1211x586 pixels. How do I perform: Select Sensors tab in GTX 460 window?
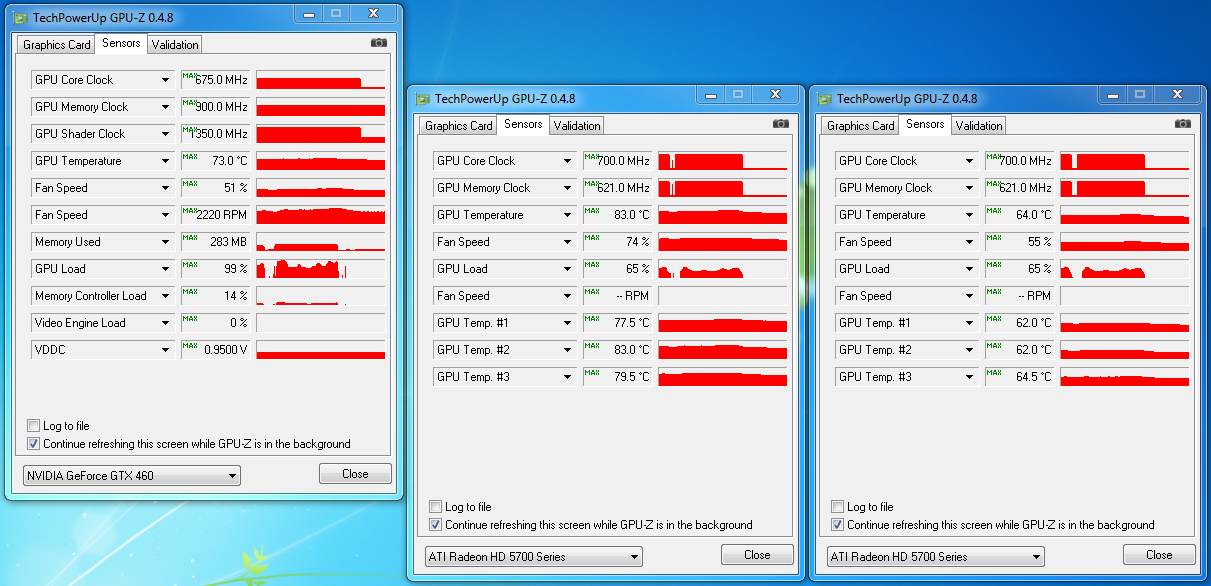(122, 43)
